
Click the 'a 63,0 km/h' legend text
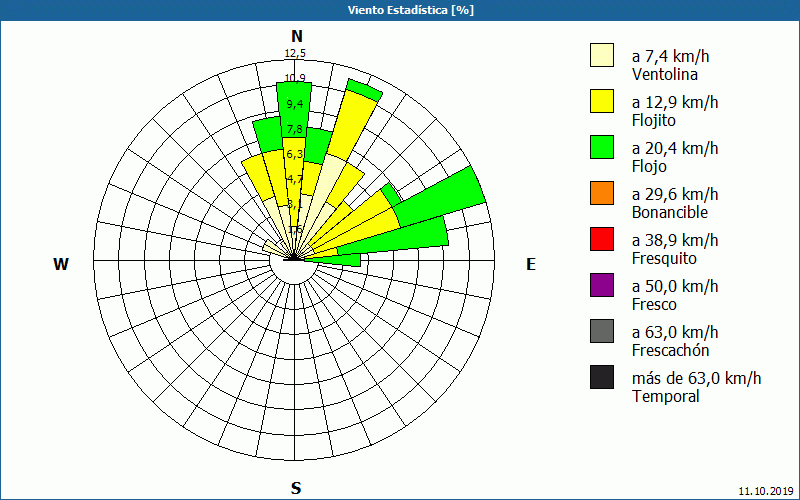[x=674, y=332]
